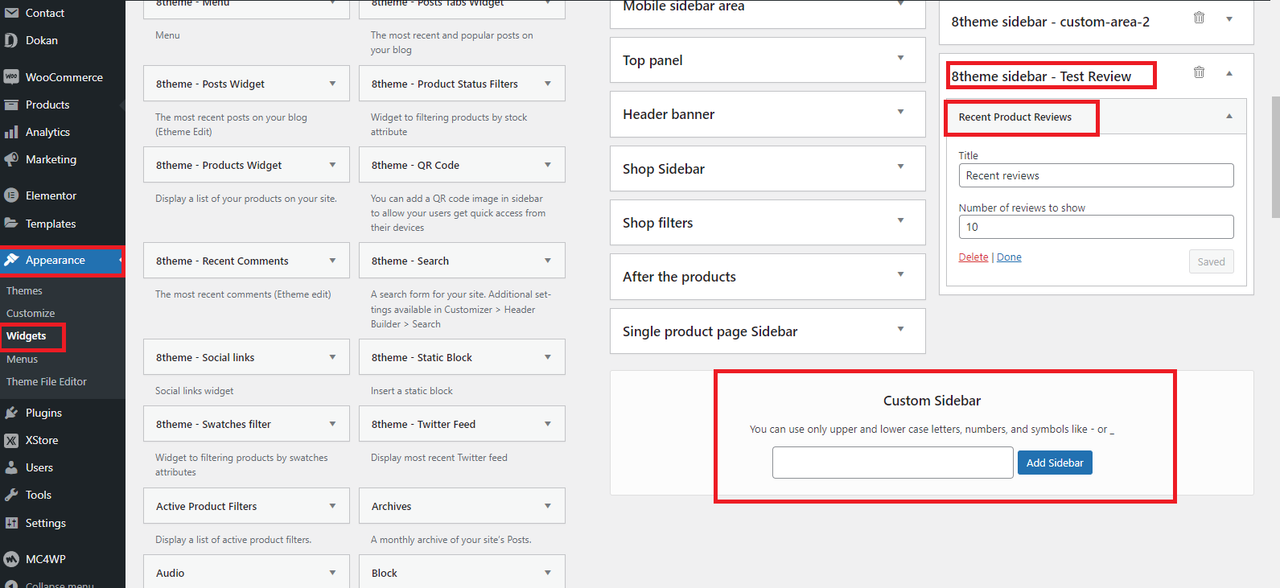Screen dimensions: 1280x588
Task: Open the Themes submenu
Action: tap(24, 291)
